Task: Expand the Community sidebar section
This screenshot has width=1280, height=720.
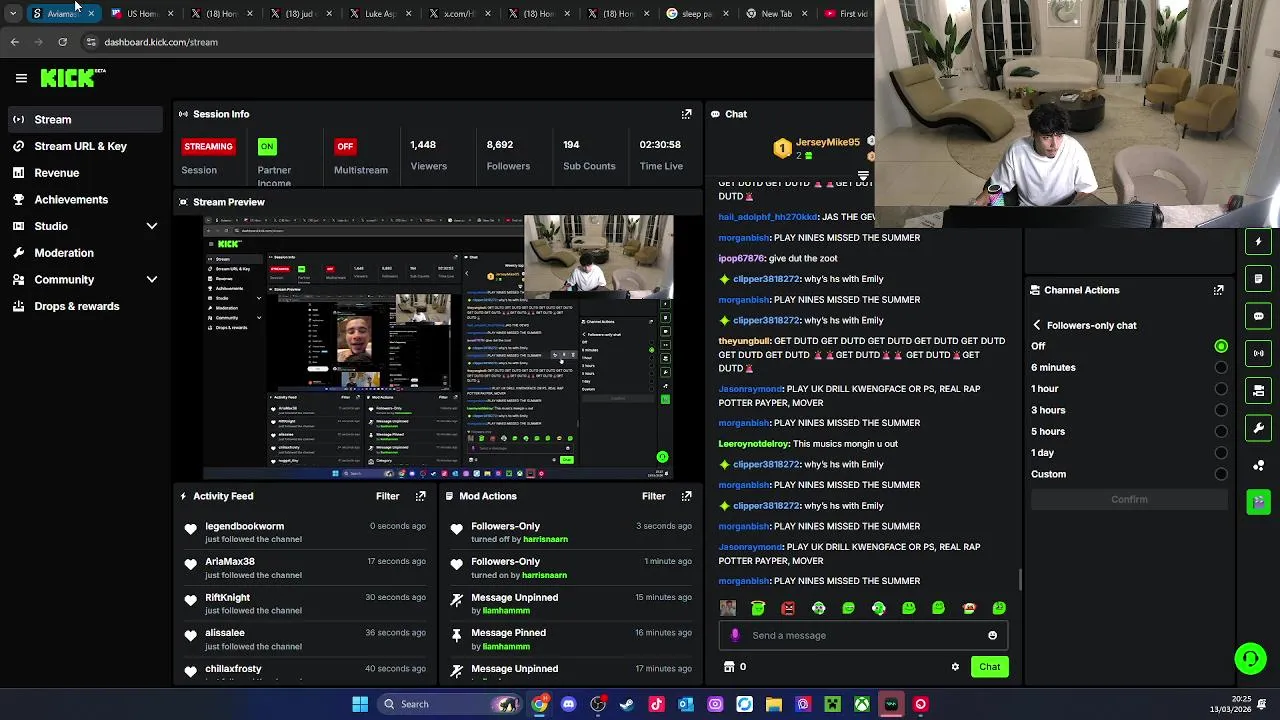Action: (x=152, y=280)
